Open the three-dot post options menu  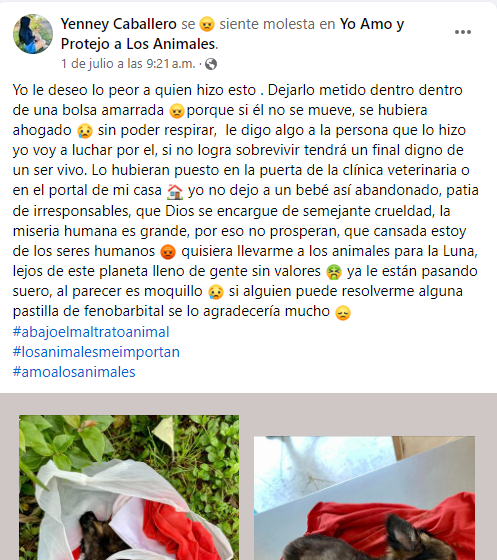pos(463,32)
